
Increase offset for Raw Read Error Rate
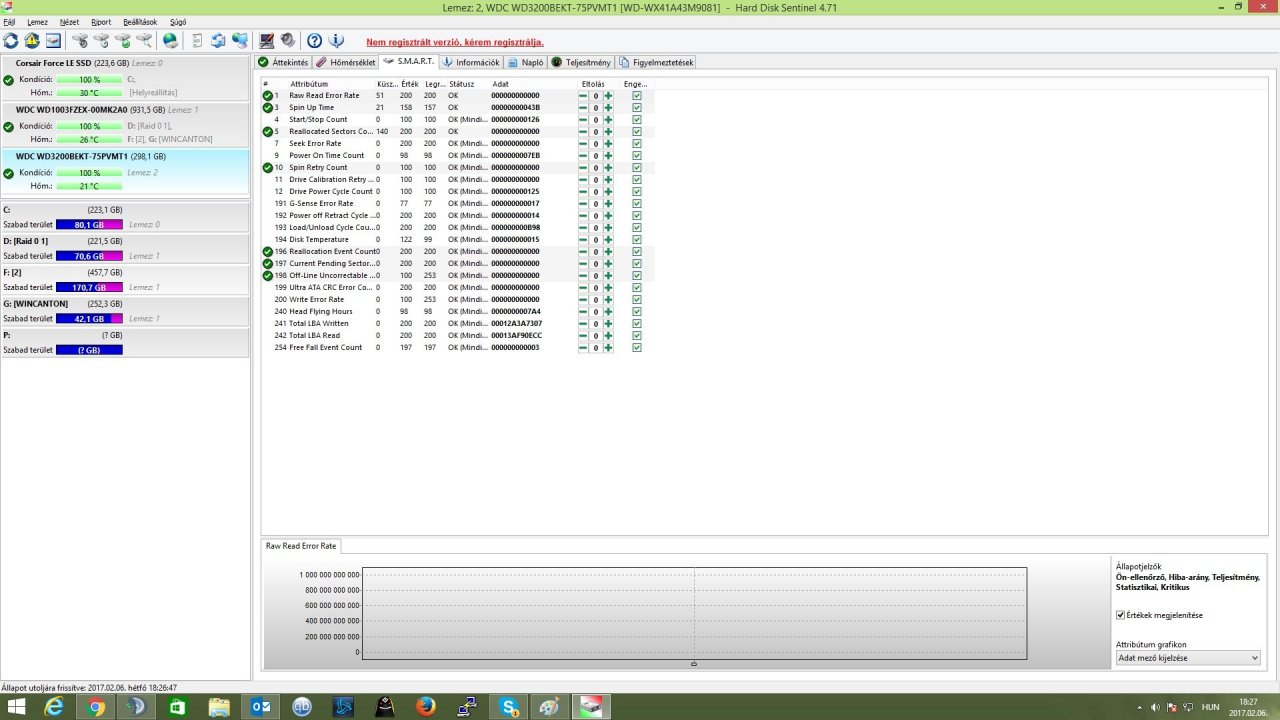click(x=608, y=95)
